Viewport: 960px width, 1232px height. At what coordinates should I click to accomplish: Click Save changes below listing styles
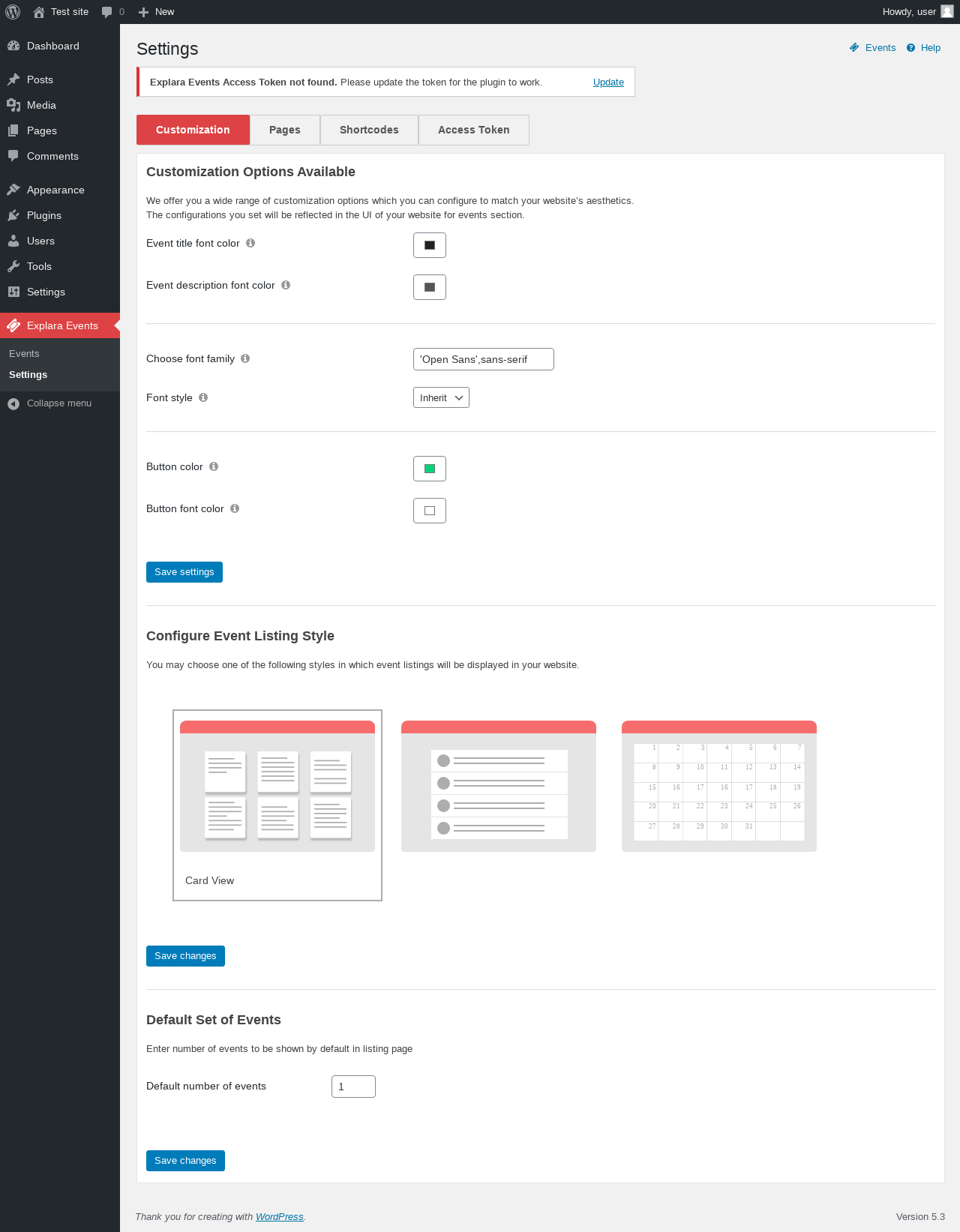pos(185,956)
